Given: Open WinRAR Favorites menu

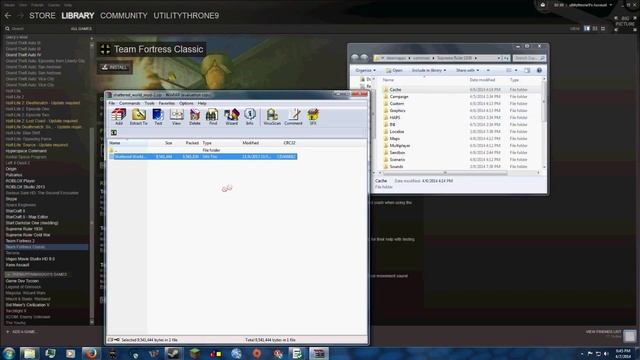Looking at the screenshot, I should [x=167, y=103].
